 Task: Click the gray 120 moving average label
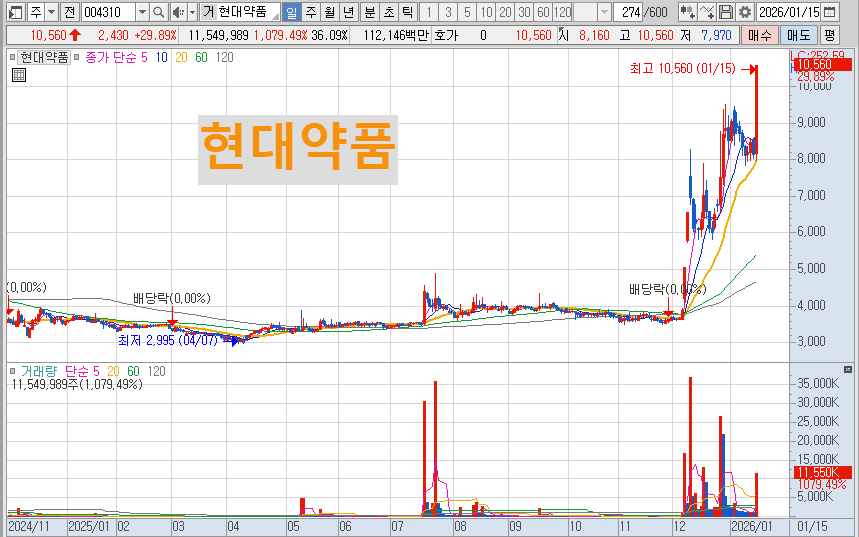point(225,57)
